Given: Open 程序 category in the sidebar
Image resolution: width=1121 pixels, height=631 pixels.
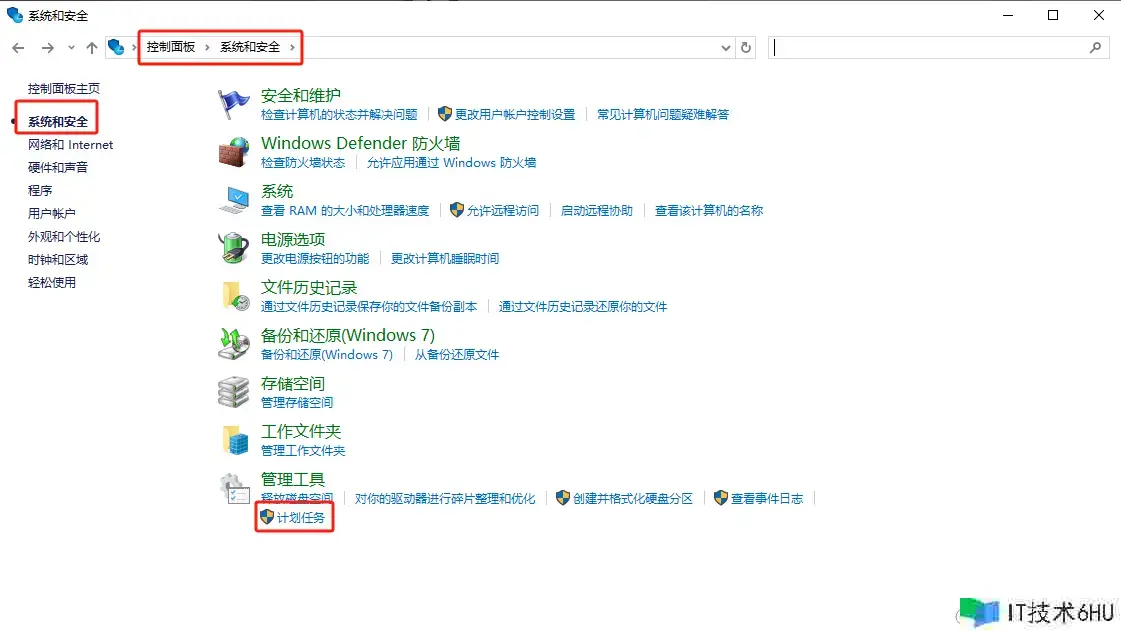Looking at the screenshot, I should coord(40,191).
